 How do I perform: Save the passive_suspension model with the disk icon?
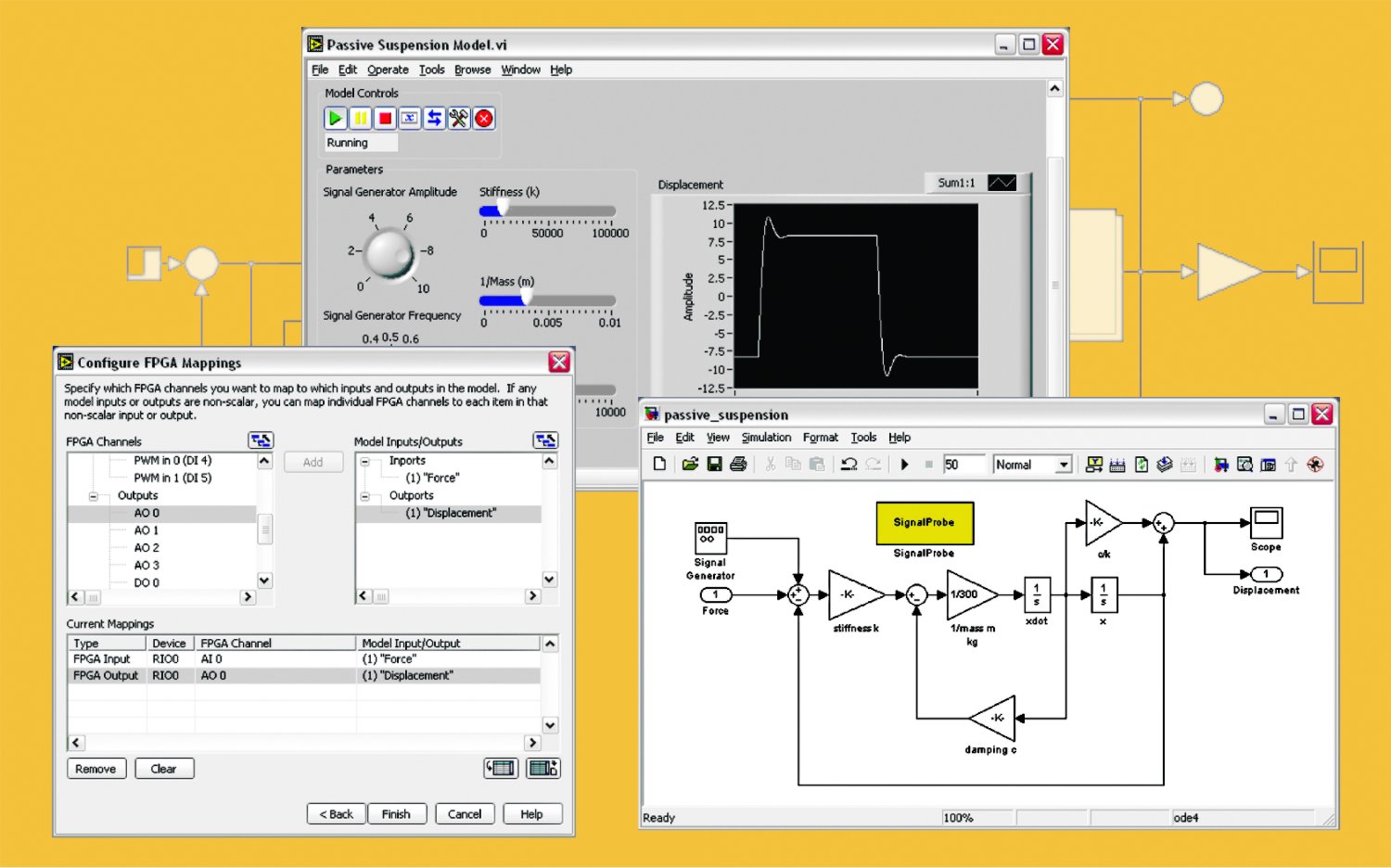coord(715,464)
